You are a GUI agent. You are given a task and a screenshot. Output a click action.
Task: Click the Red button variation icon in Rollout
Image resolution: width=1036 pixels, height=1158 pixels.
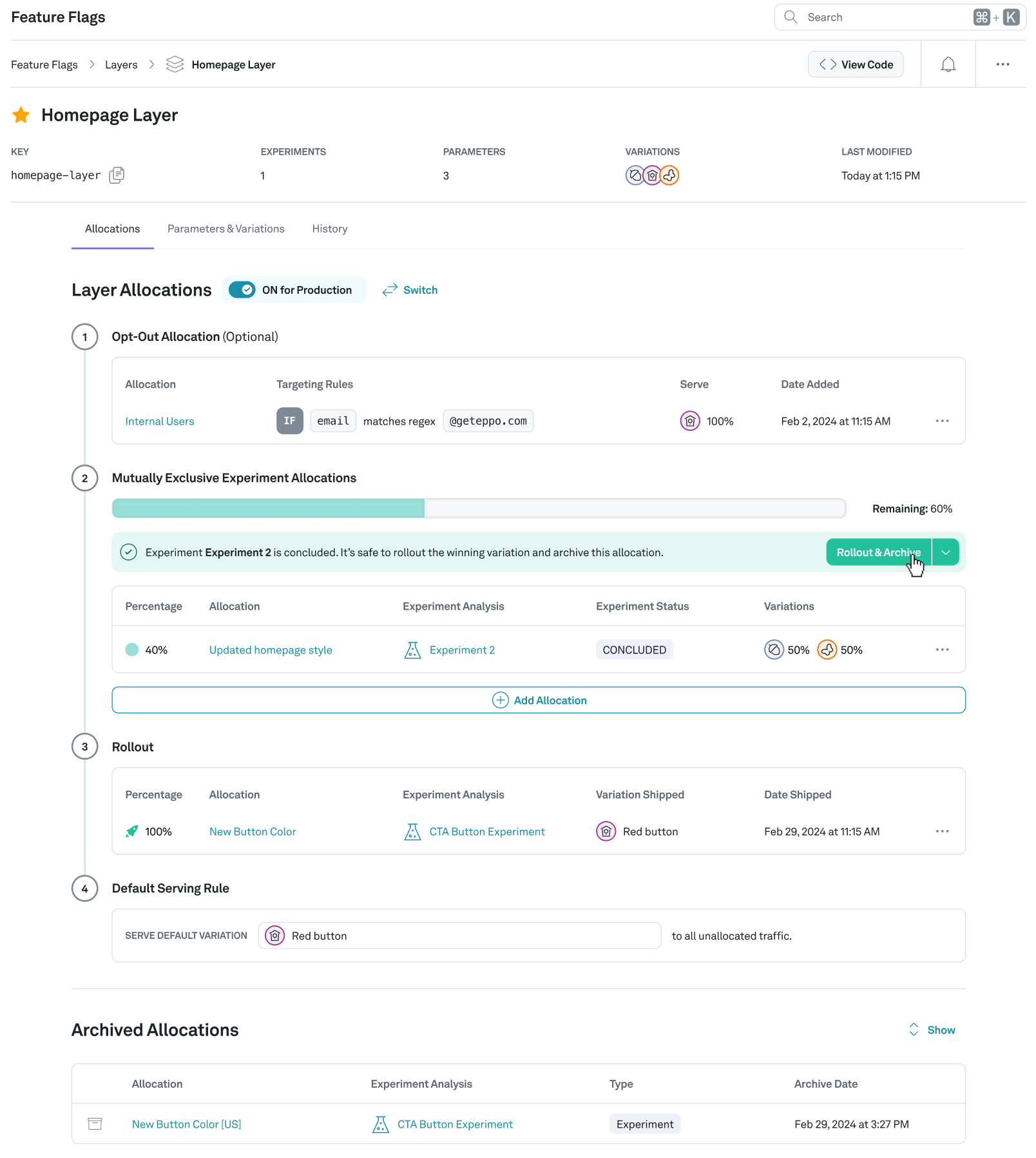click(x=606, y=831)
